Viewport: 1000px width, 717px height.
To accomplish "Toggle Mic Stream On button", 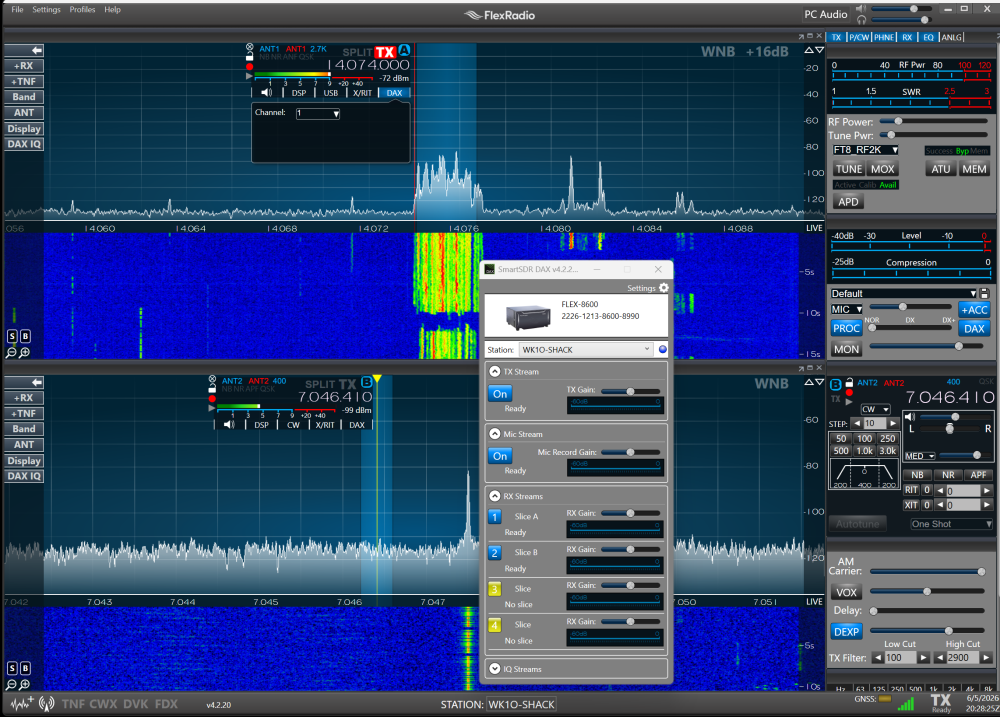I will (x=500, y=455).
